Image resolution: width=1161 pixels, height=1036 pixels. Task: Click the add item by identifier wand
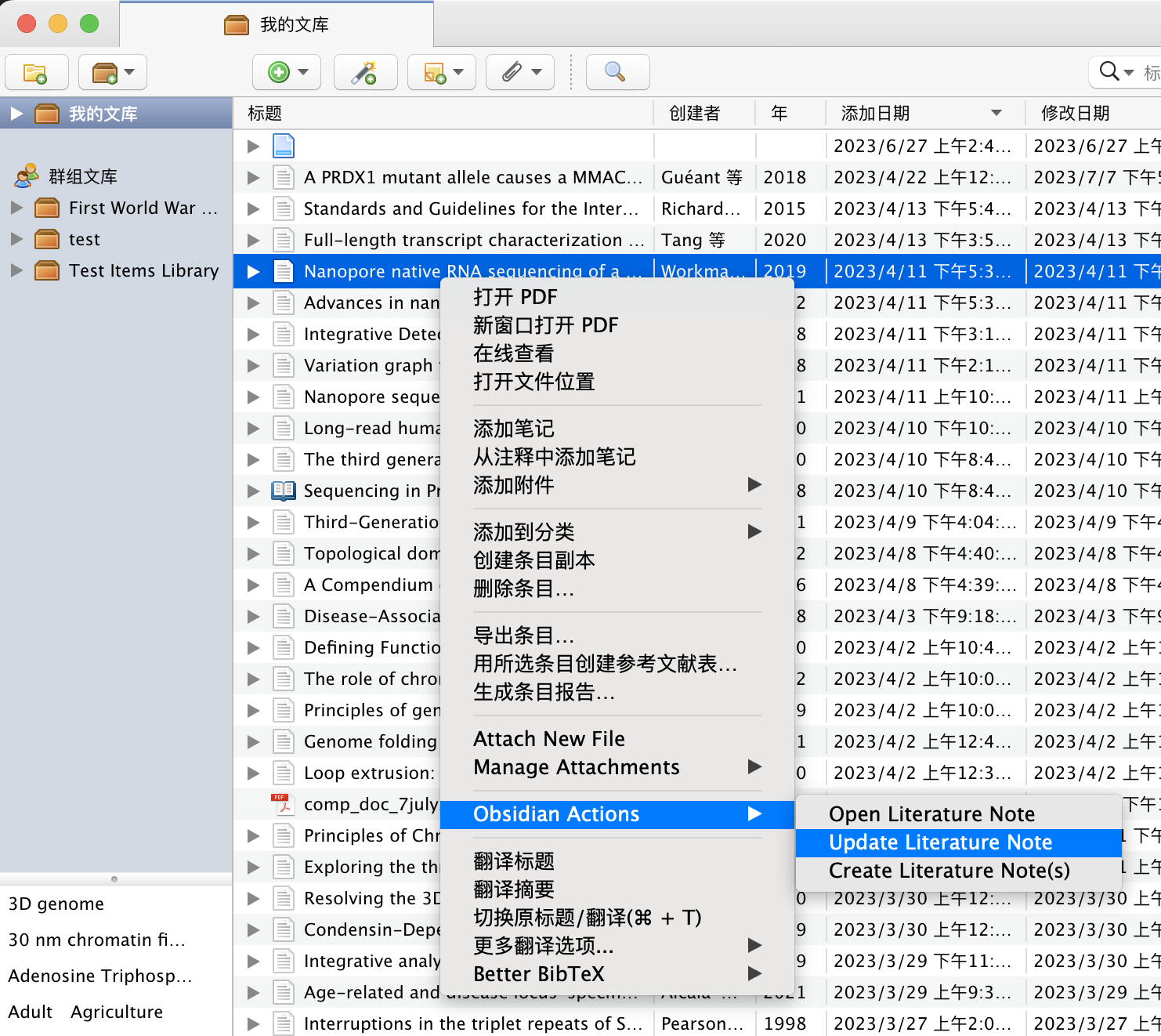pos(365,73)
